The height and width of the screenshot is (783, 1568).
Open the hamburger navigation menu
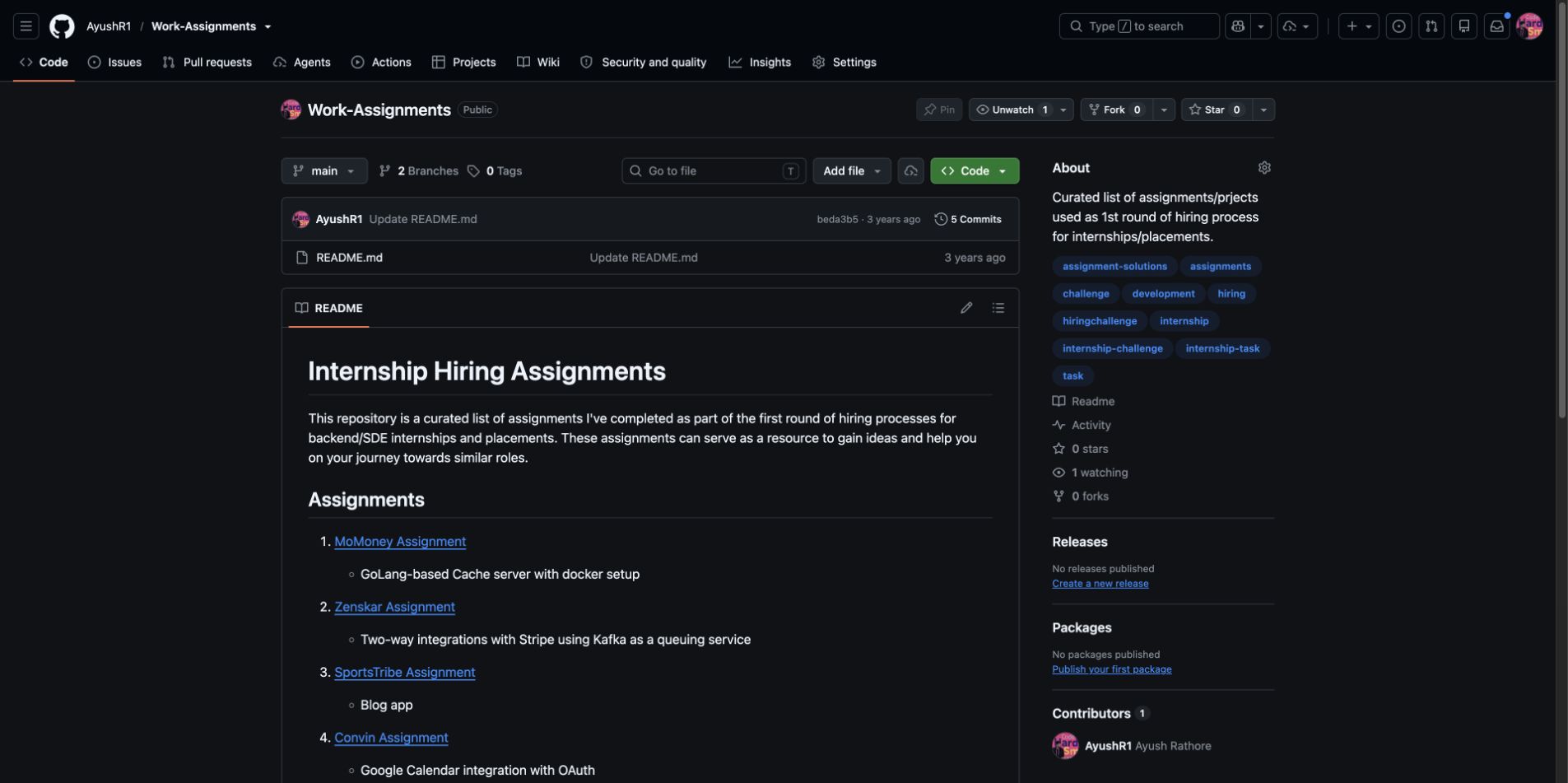26,26
